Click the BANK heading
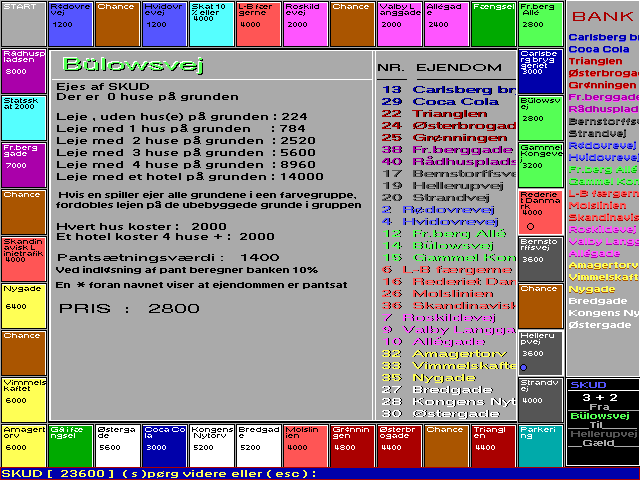Image resolution: width=640 pixels, height=480 pixels. click(x=602, y=16)
